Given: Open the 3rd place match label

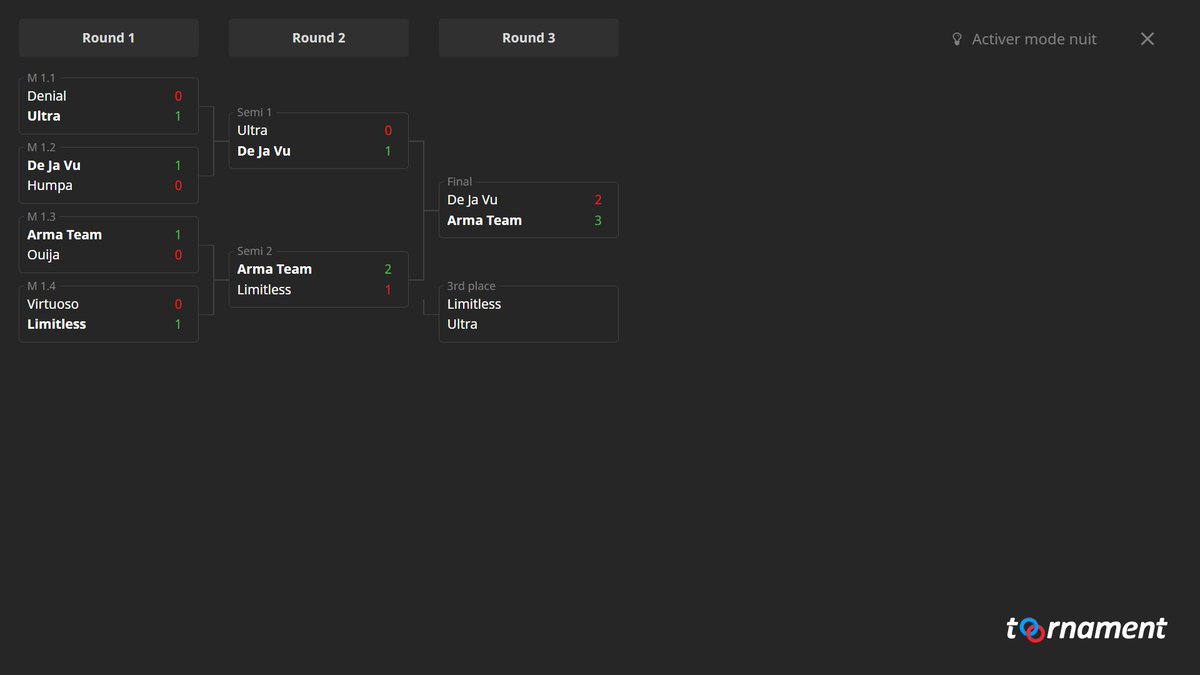Looking at the screenshot, I should 471,286.
